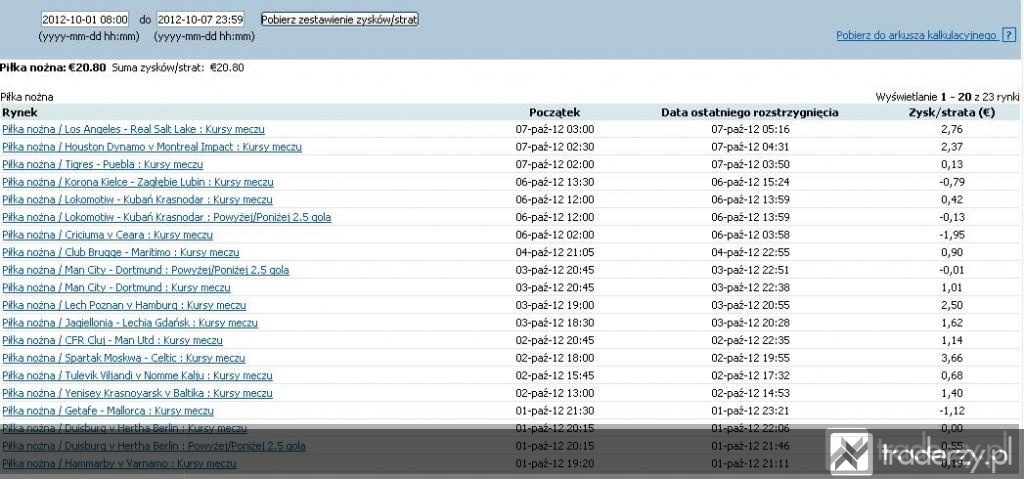Click the Początek column header
This screenshot has width=1024, height=479.
click(x=554, y=112)
